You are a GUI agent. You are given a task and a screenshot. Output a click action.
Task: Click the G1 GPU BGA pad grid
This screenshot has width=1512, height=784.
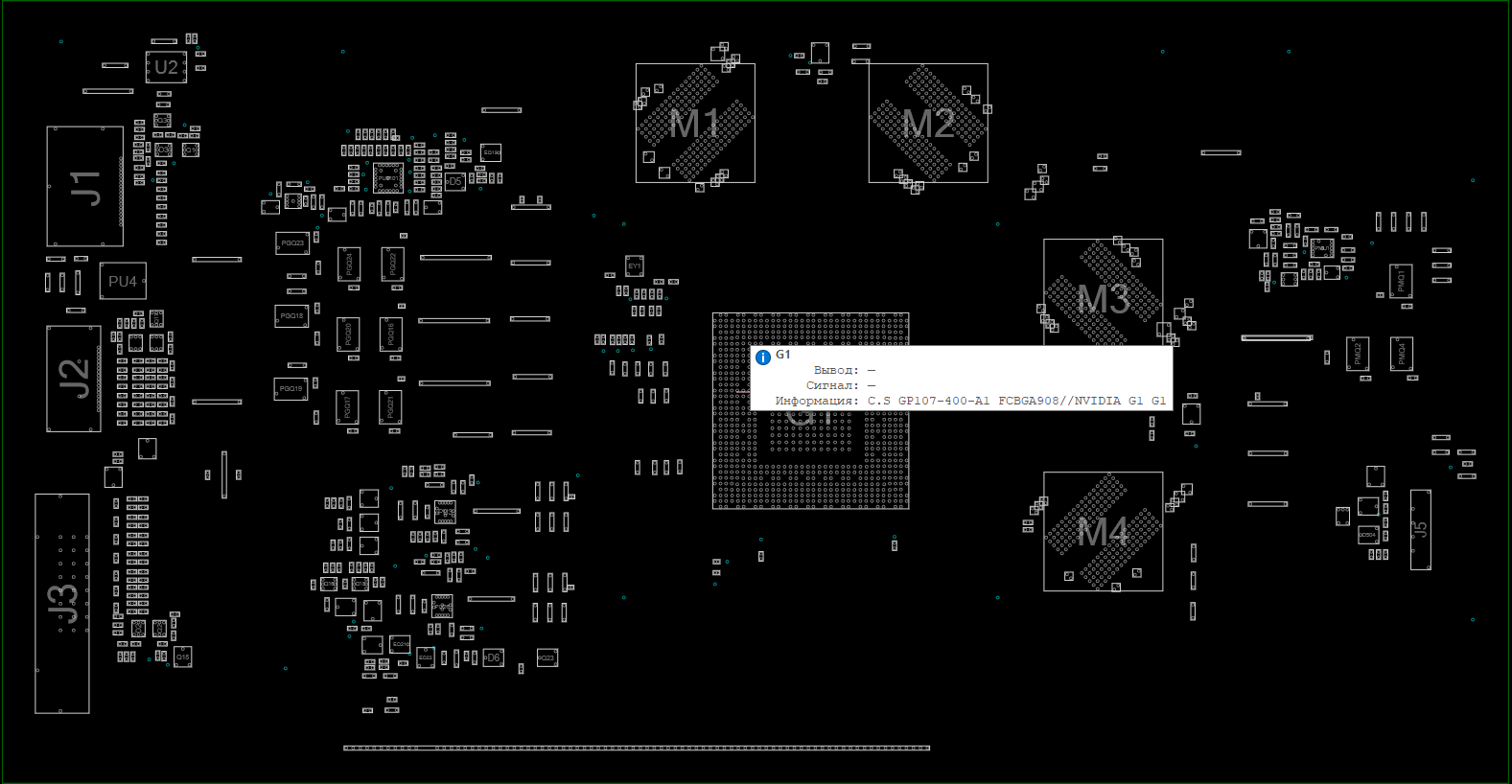point(810,460)
